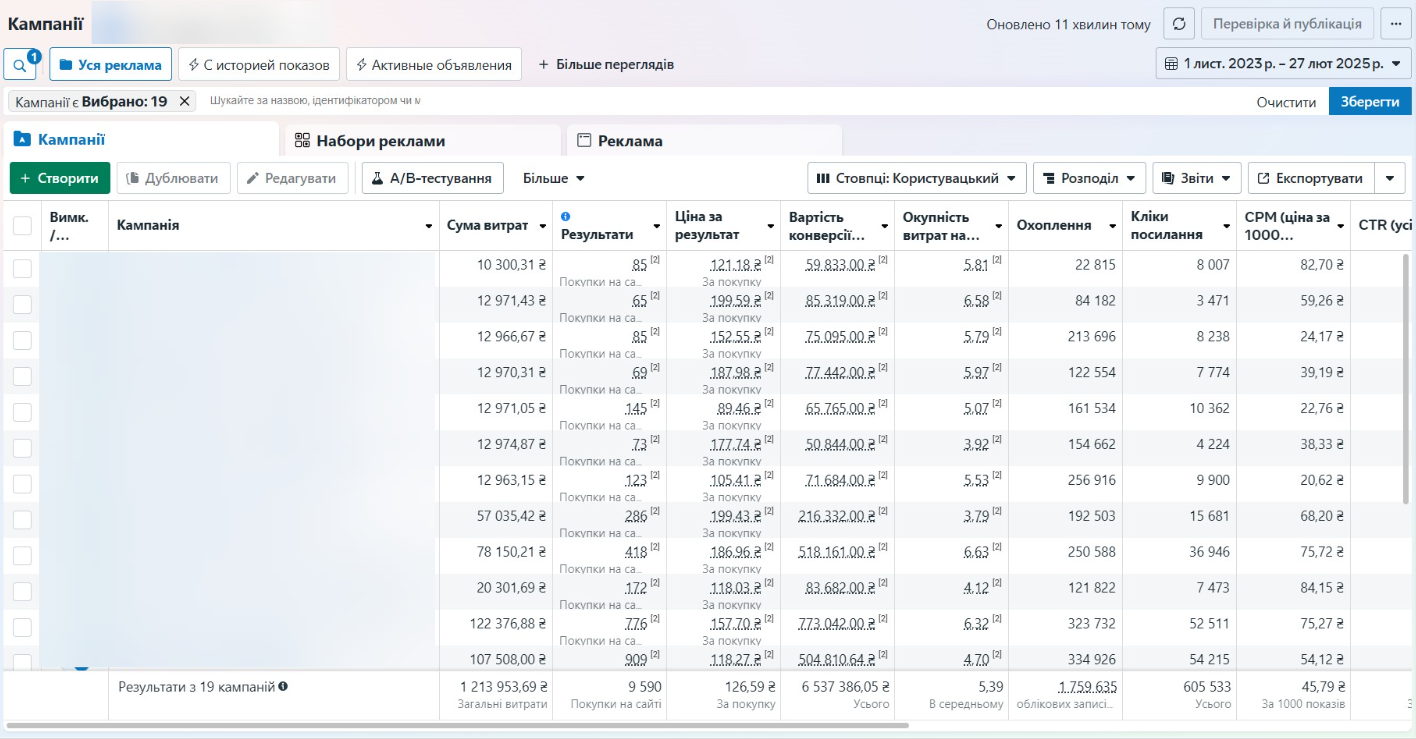The height and width of the screenshot is (739, 1416).
Task: Open the 'Звіти' dropdown
Action: [x=1197, y=178]
